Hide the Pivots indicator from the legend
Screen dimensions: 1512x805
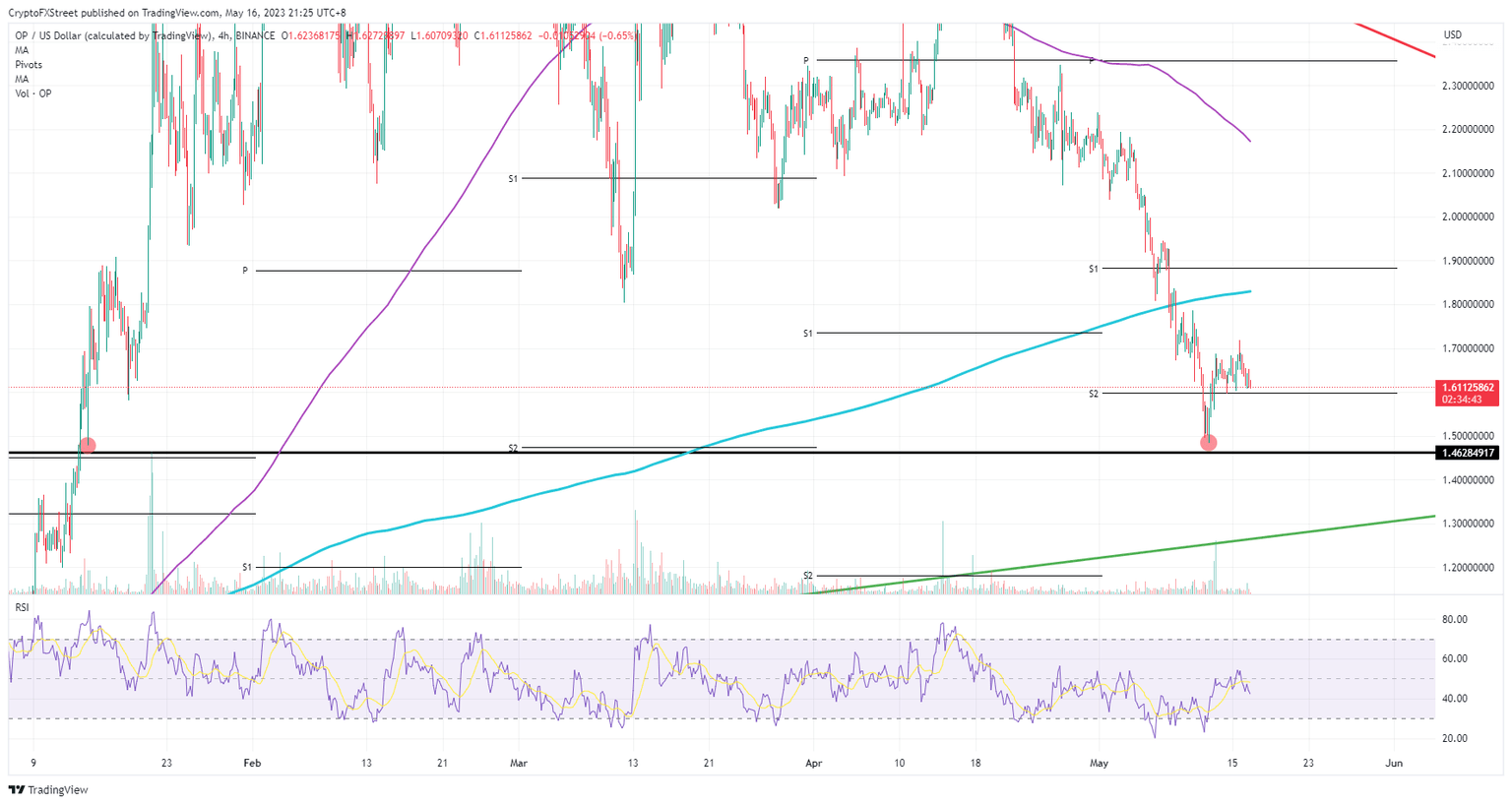(29, 64)
